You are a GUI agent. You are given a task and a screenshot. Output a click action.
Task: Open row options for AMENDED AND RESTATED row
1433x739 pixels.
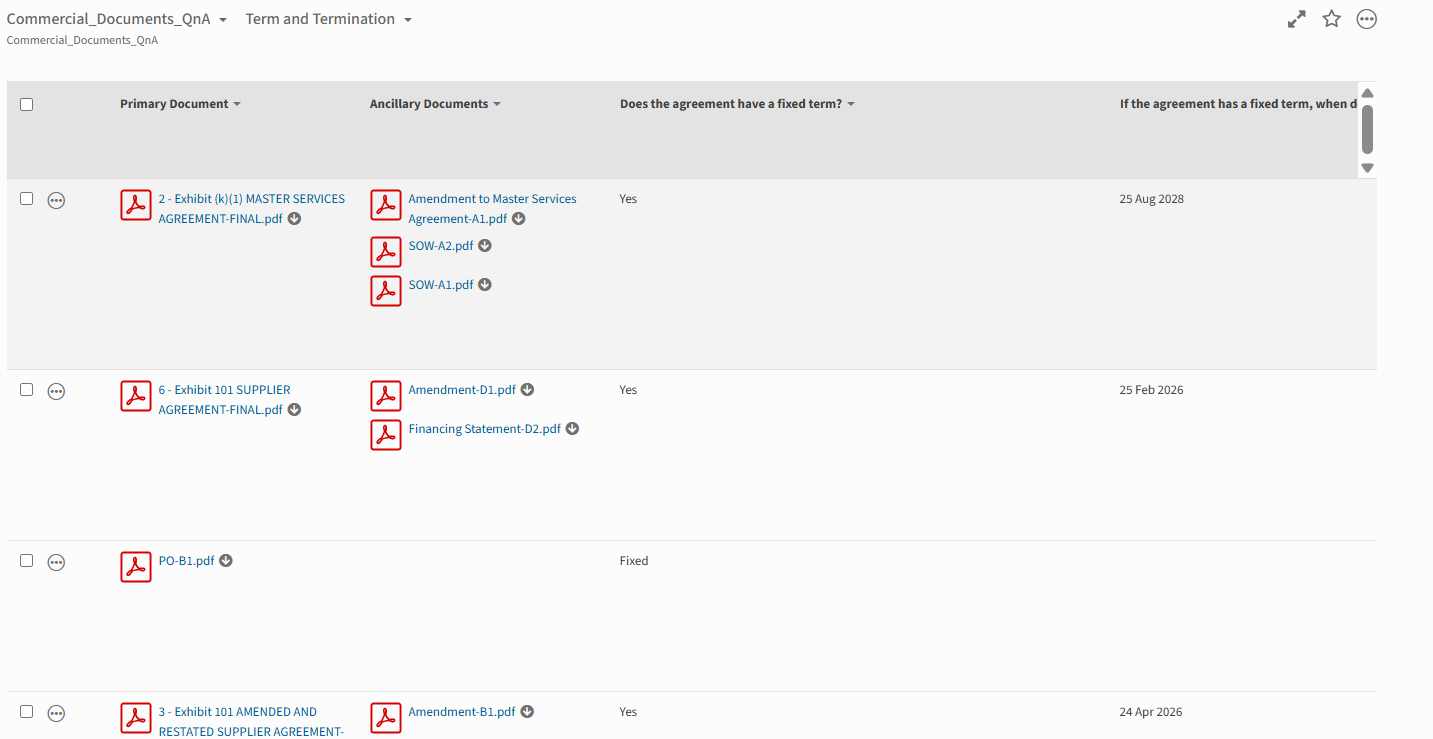(x=57, y=714)
